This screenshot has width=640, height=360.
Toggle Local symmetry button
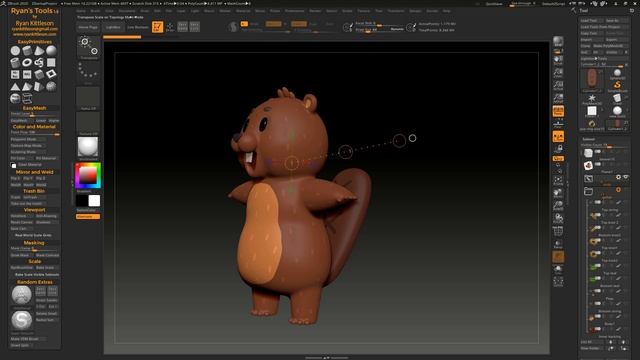click(558, 137)
